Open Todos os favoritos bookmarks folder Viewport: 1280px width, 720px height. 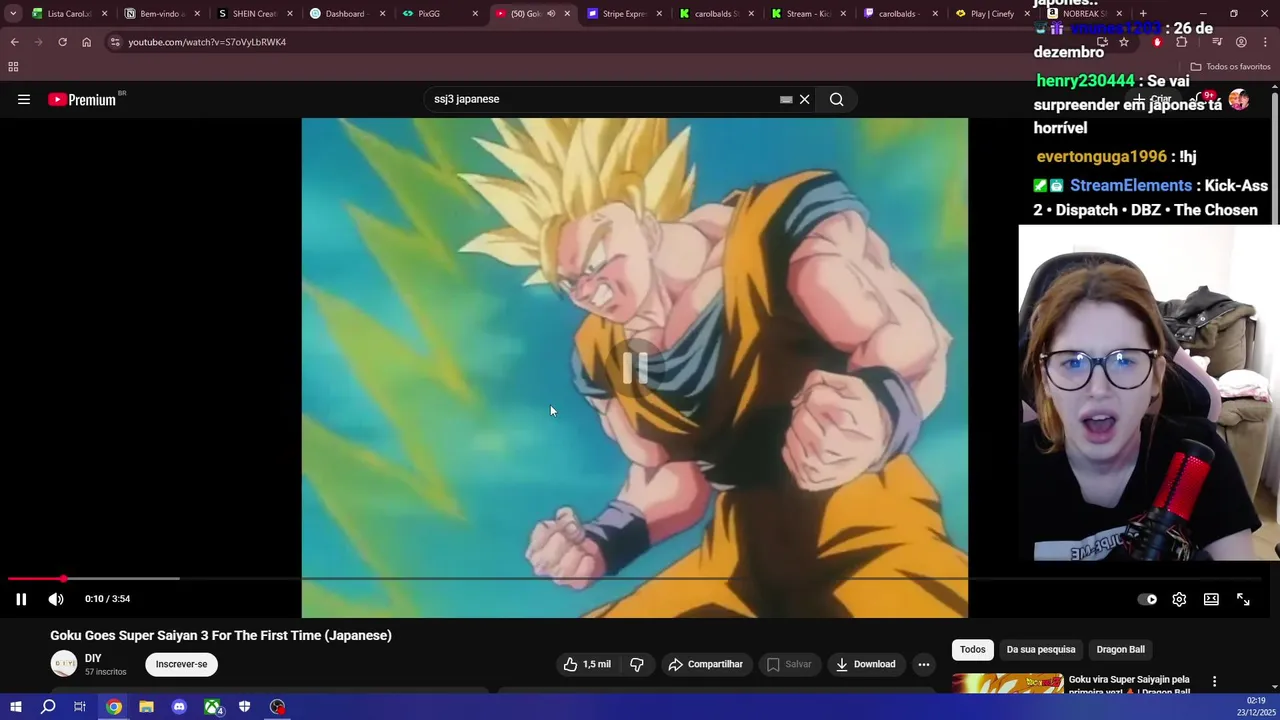tap(1230, 67)
